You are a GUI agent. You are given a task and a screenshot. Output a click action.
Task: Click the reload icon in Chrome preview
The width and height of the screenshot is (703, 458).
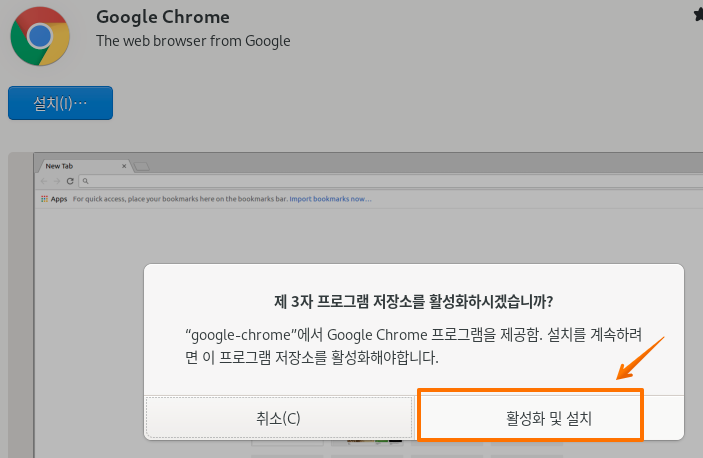point(70,181)
